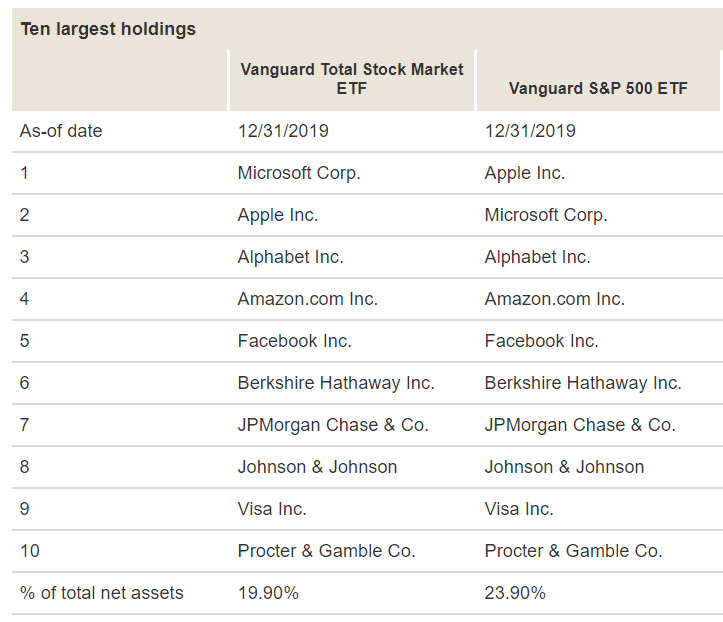Select Facebook Inc. in the Total Stock Market column

[294, 341]
